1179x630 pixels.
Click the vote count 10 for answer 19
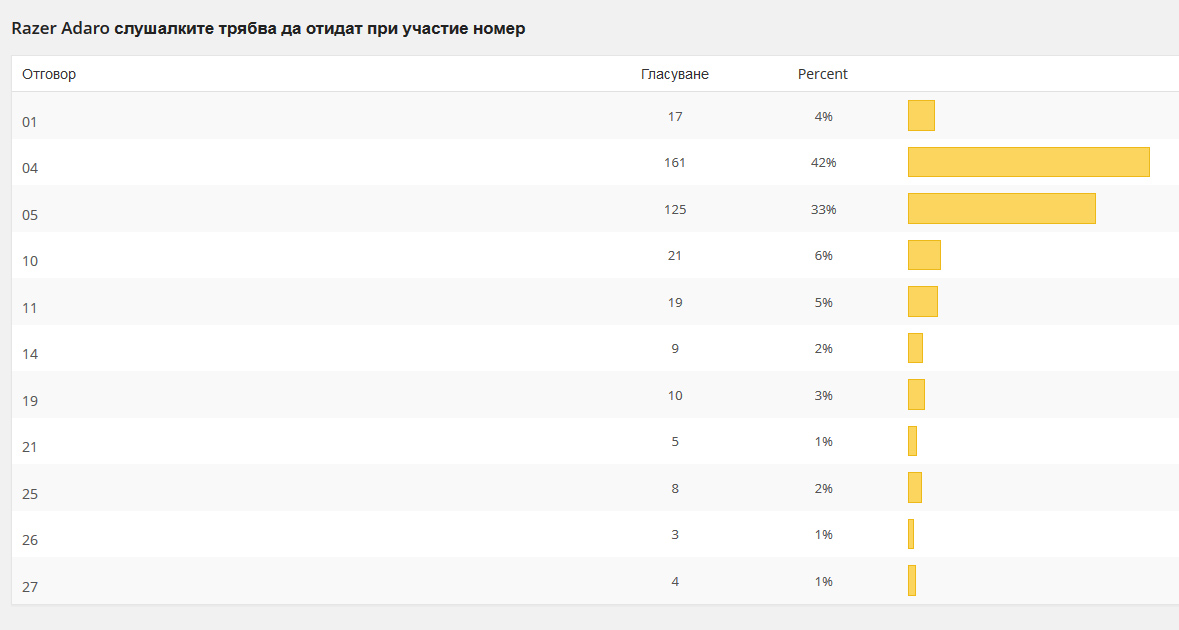(675, 395)
